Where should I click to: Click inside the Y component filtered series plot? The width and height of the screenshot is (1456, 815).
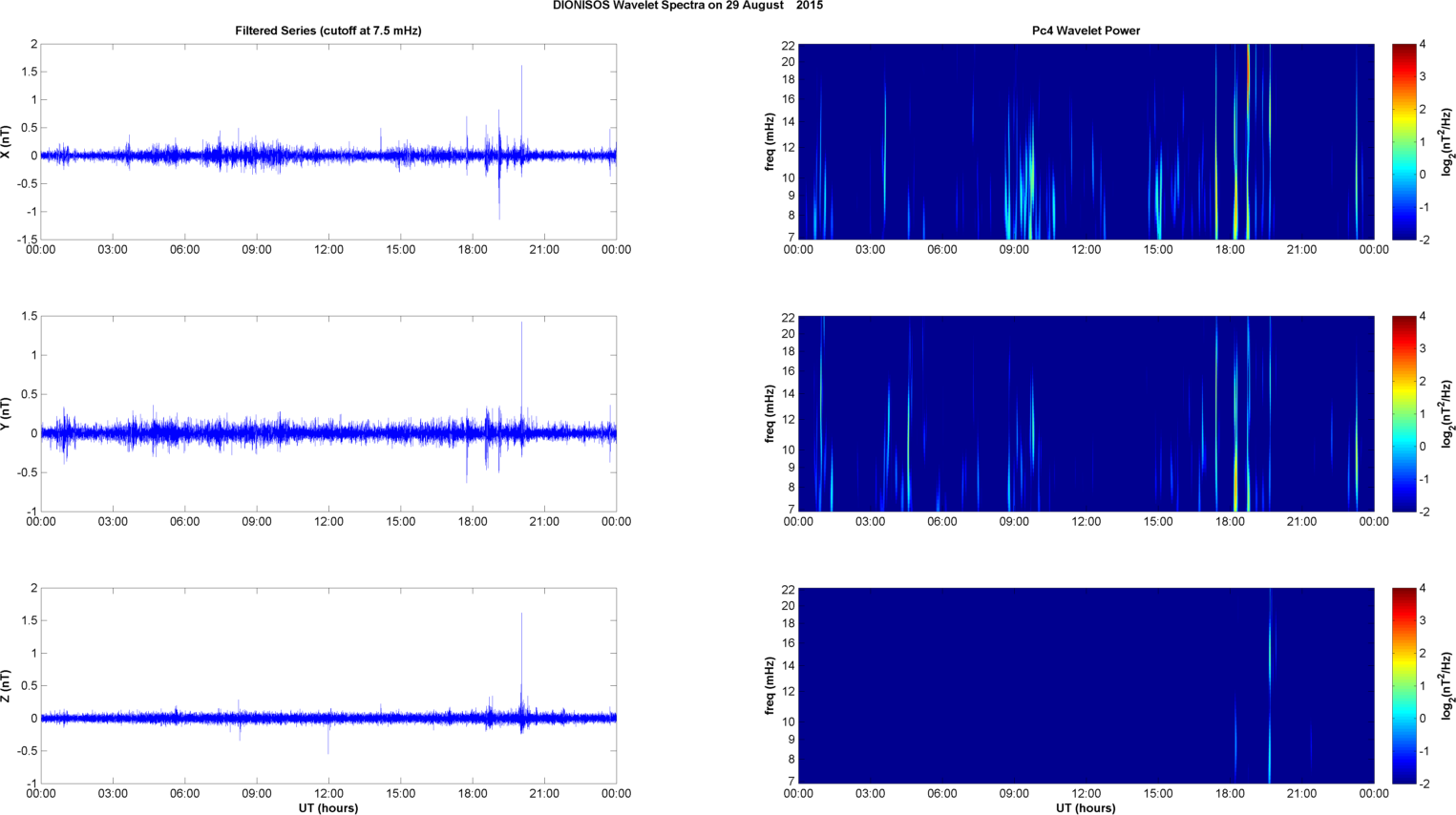pyautogui.click(x=328, y=413)
